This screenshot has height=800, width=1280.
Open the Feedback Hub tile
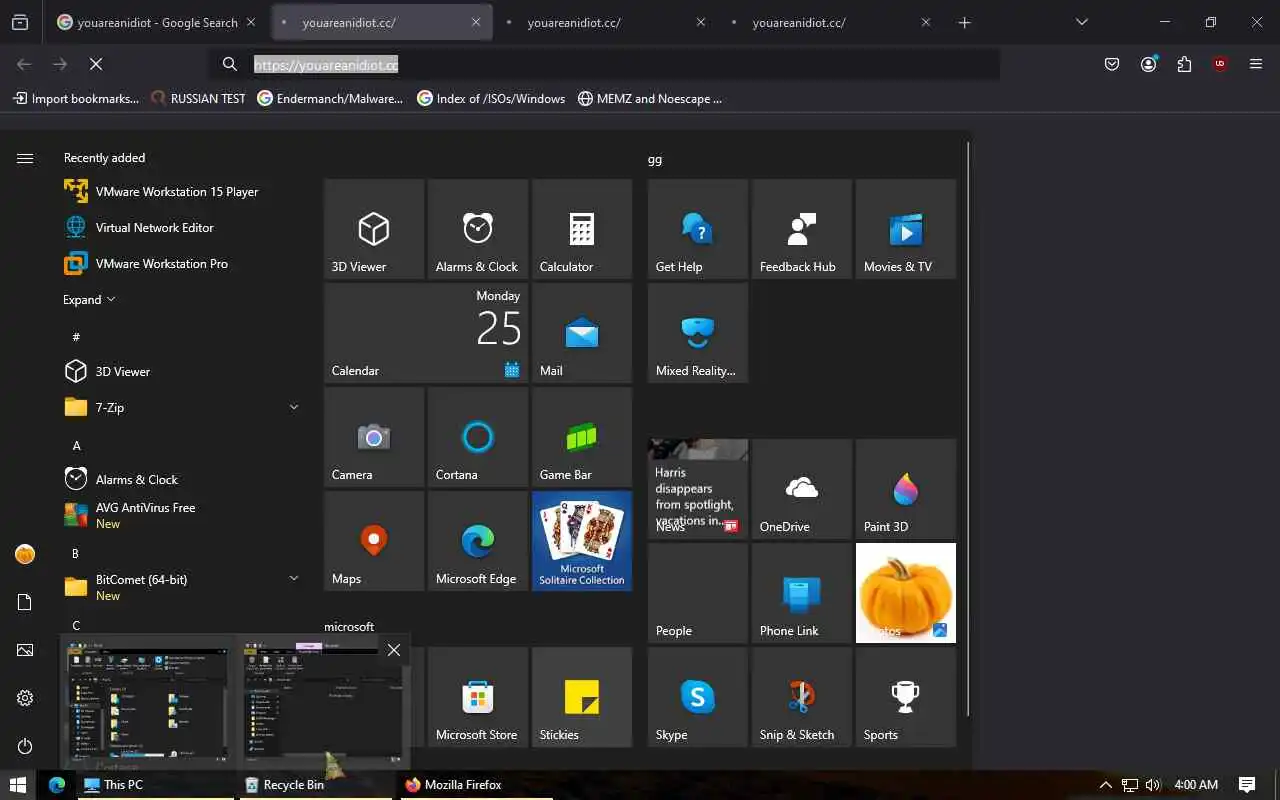point(802,229)
